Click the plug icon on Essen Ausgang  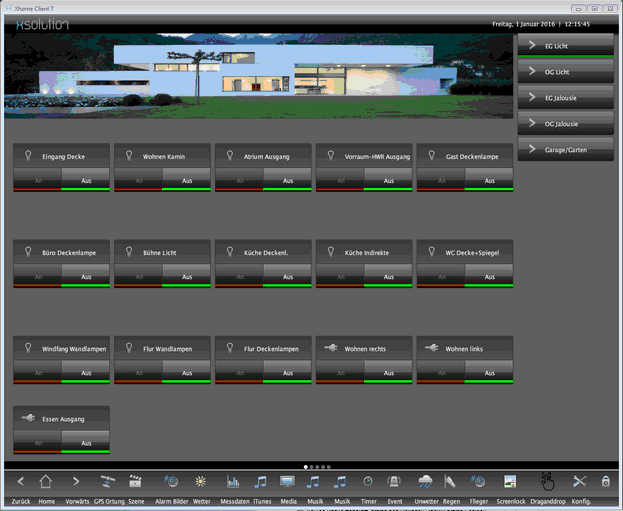28,418
